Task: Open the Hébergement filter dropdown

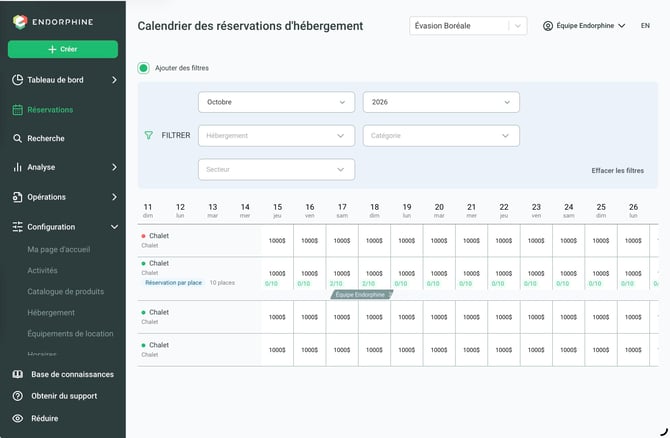Action: click(276, 136)
